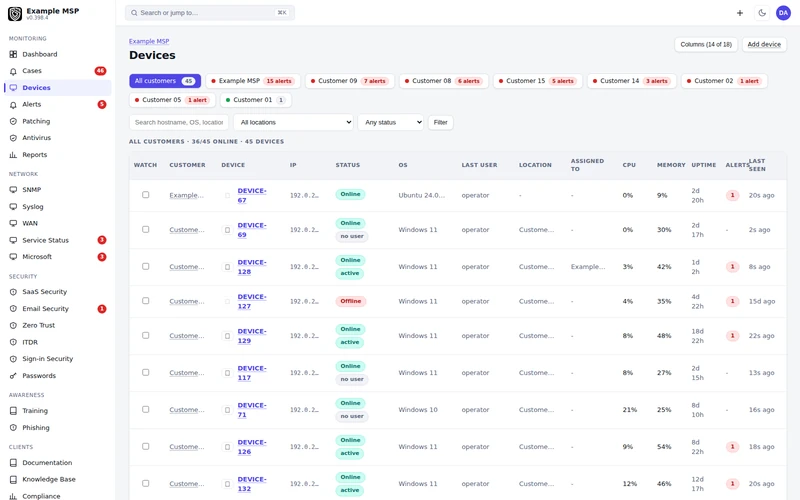This screenshot has height=500, width=800.
Task: Check watch box for DEVICE-117
Action: [145, 372]
